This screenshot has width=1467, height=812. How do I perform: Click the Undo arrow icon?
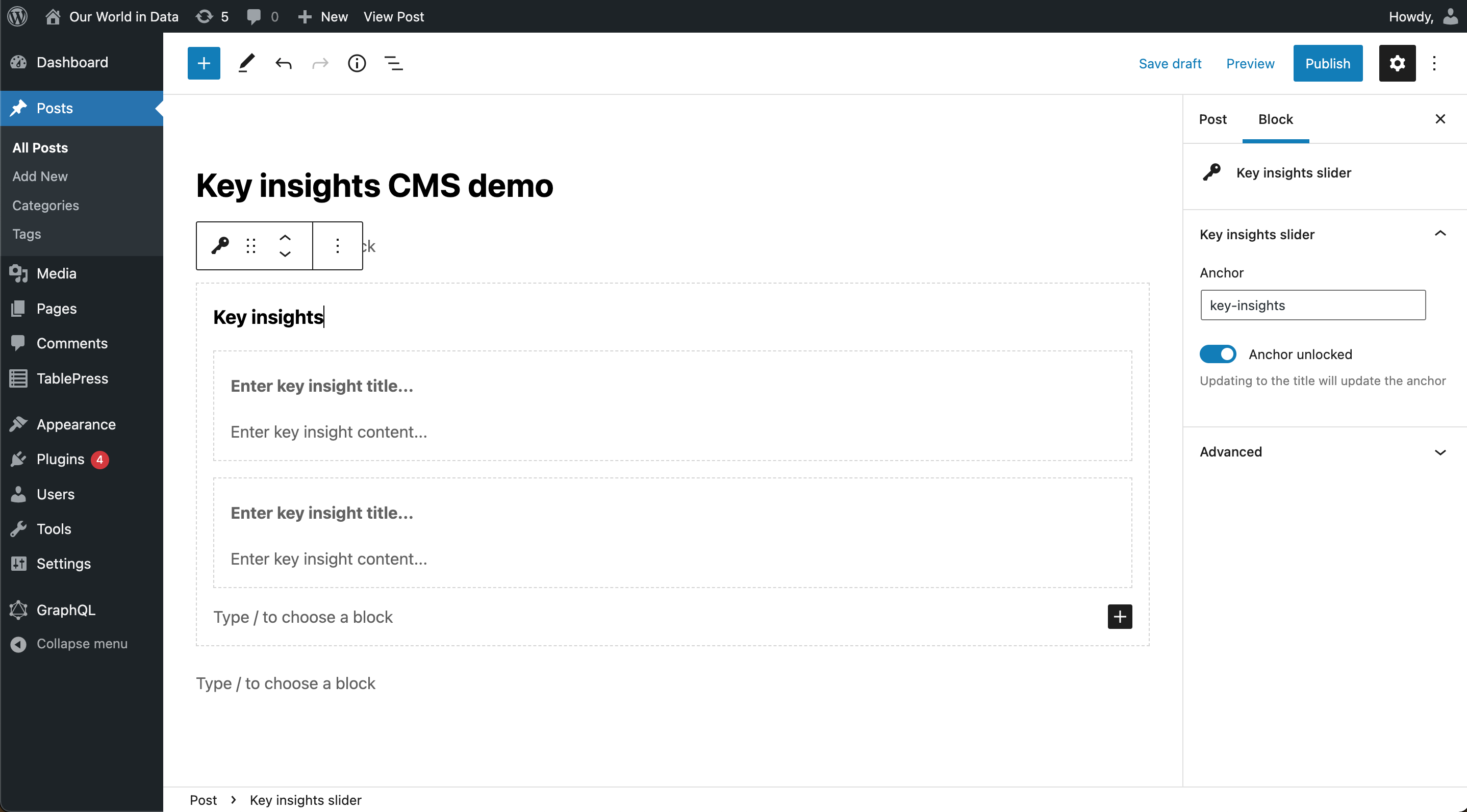pos(283,63)
